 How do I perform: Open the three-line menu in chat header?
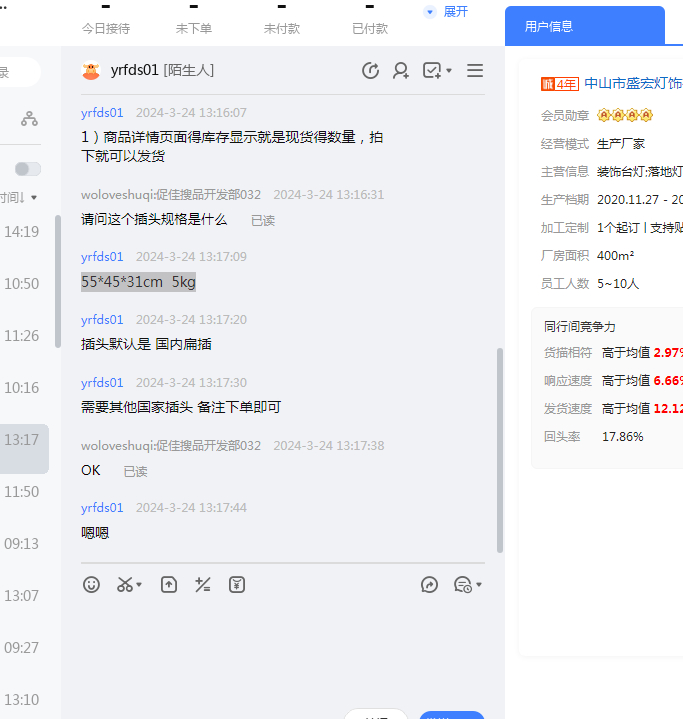coord(475,70)
